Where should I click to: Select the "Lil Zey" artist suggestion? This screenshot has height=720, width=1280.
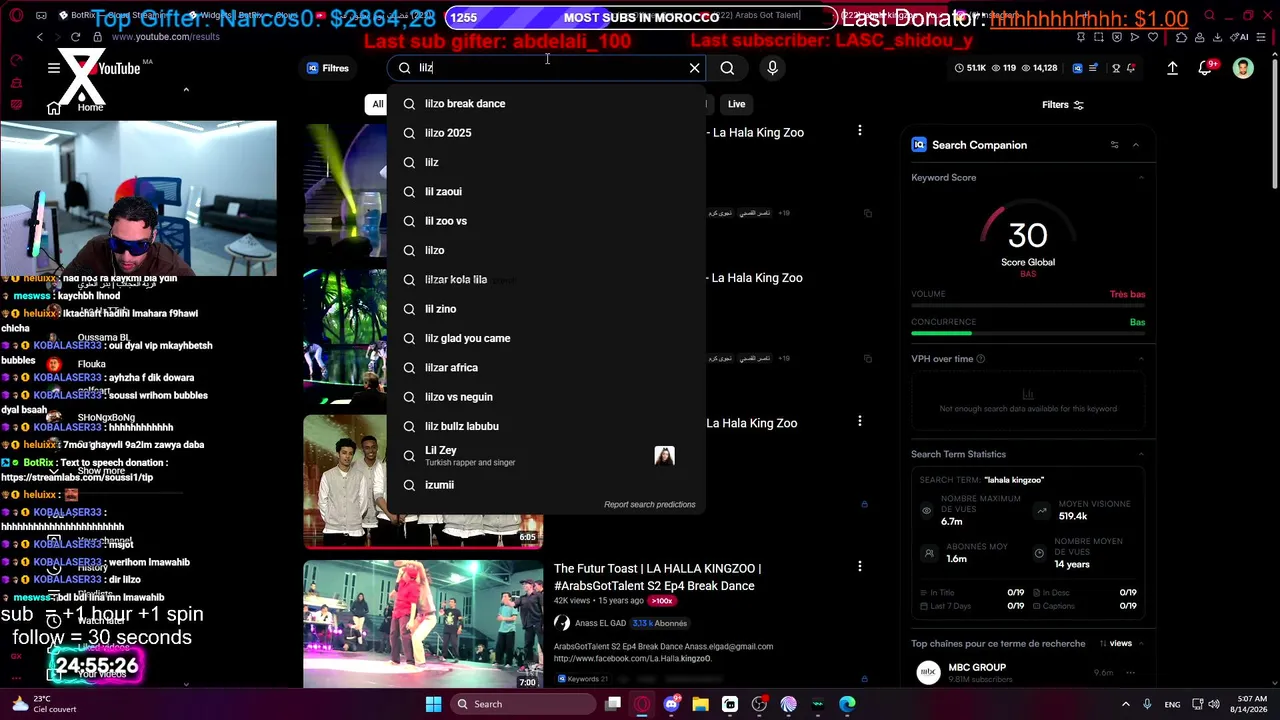click(x=546, y=456)
